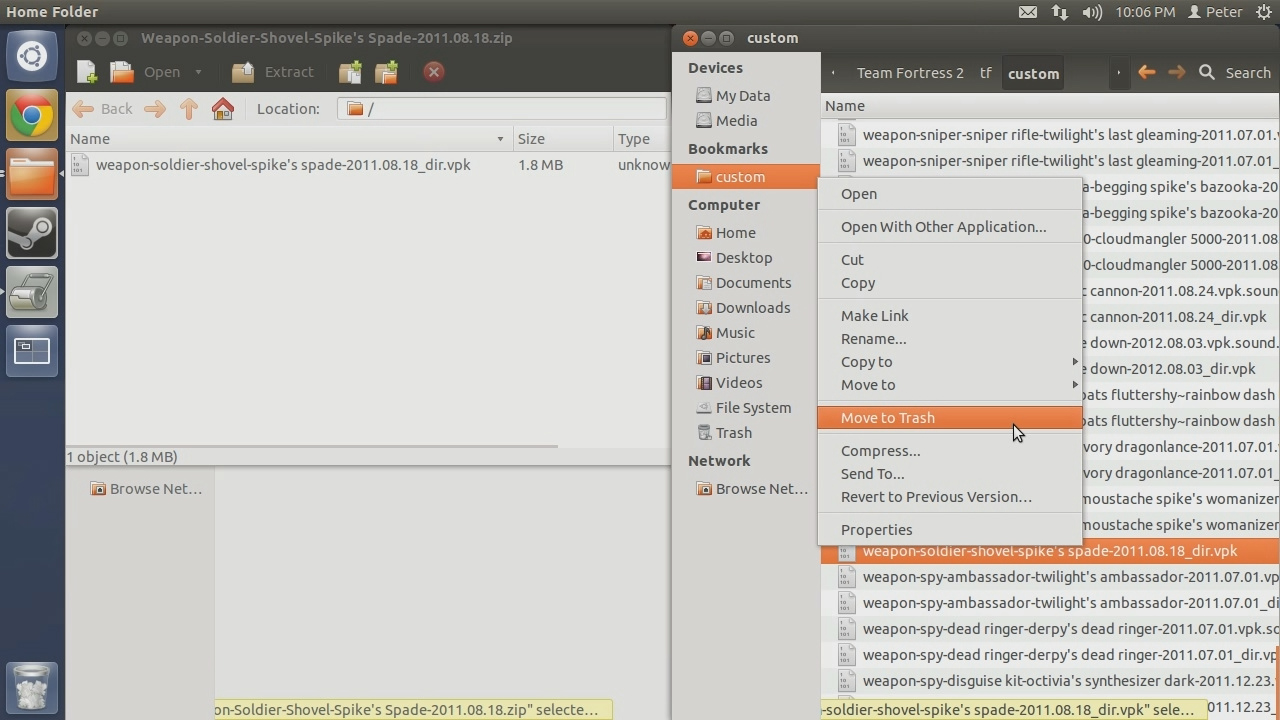Click forward arrow in file manager toolbar

(1177, 72)
